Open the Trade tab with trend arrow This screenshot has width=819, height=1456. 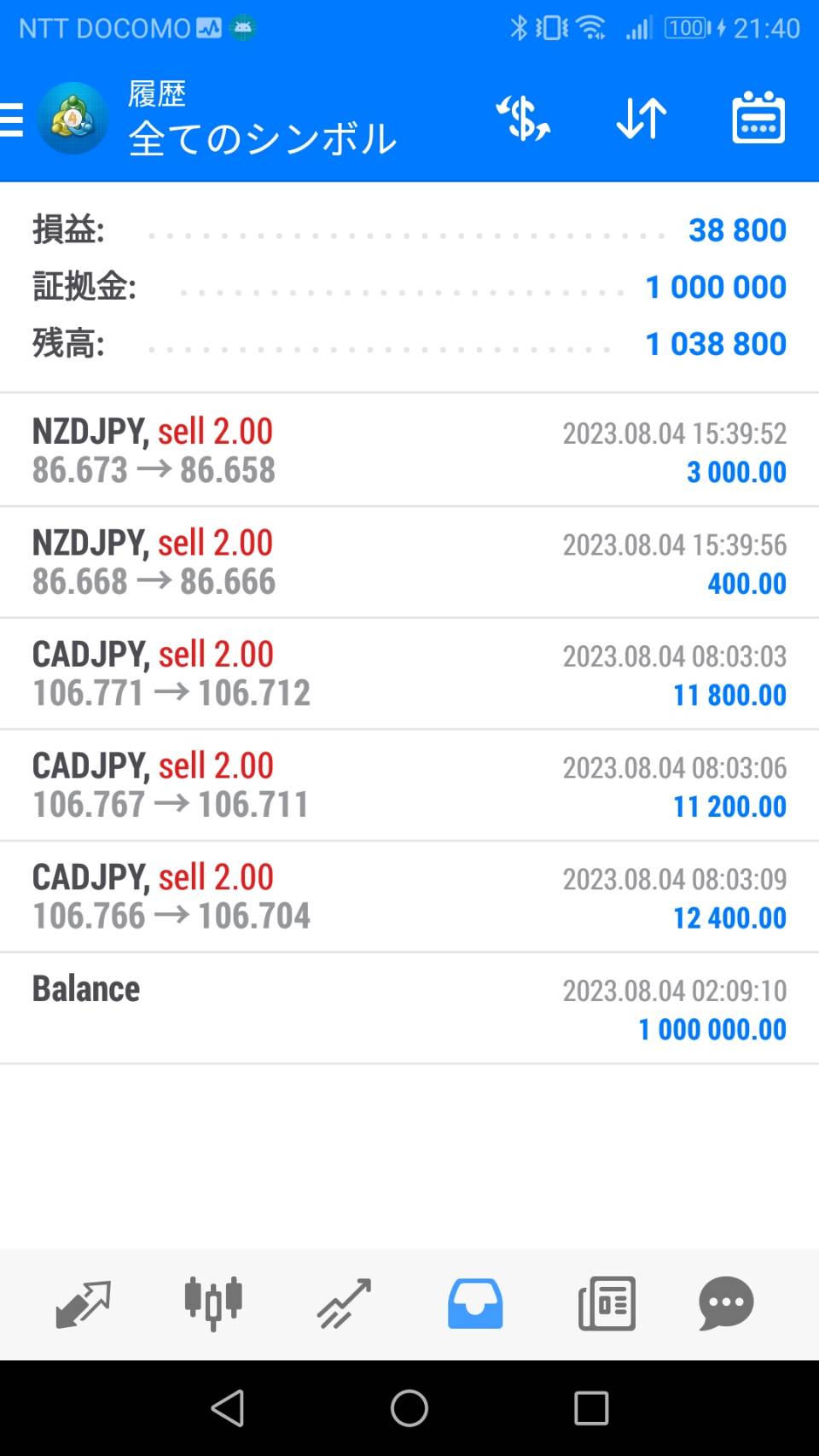pos(344,1303)
